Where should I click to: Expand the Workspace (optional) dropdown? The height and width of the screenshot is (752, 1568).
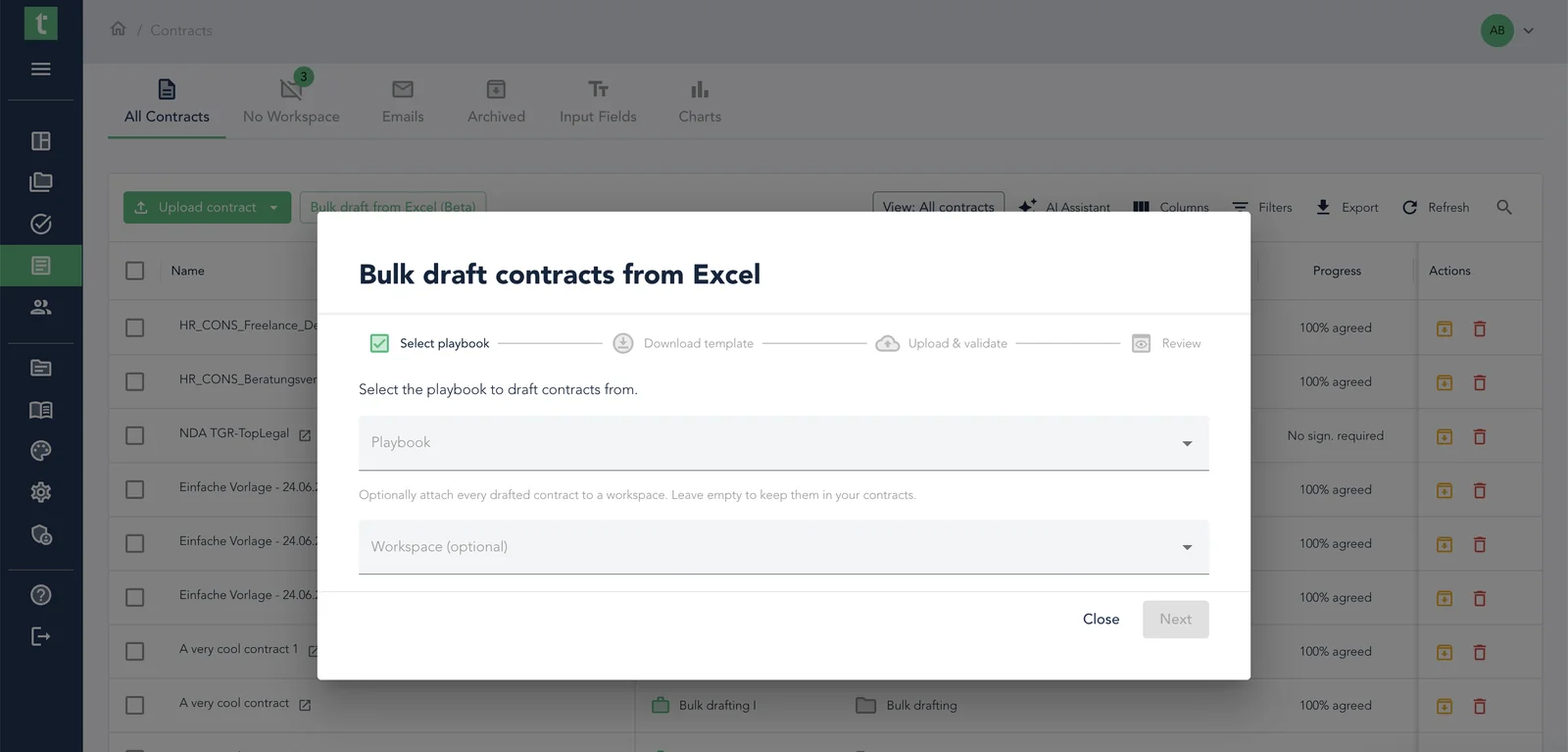pos(783,547)
